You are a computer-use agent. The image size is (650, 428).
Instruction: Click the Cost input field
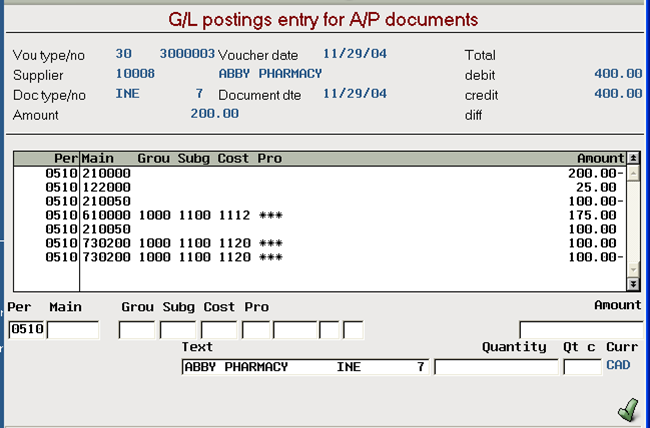click(x=219, y=330)
